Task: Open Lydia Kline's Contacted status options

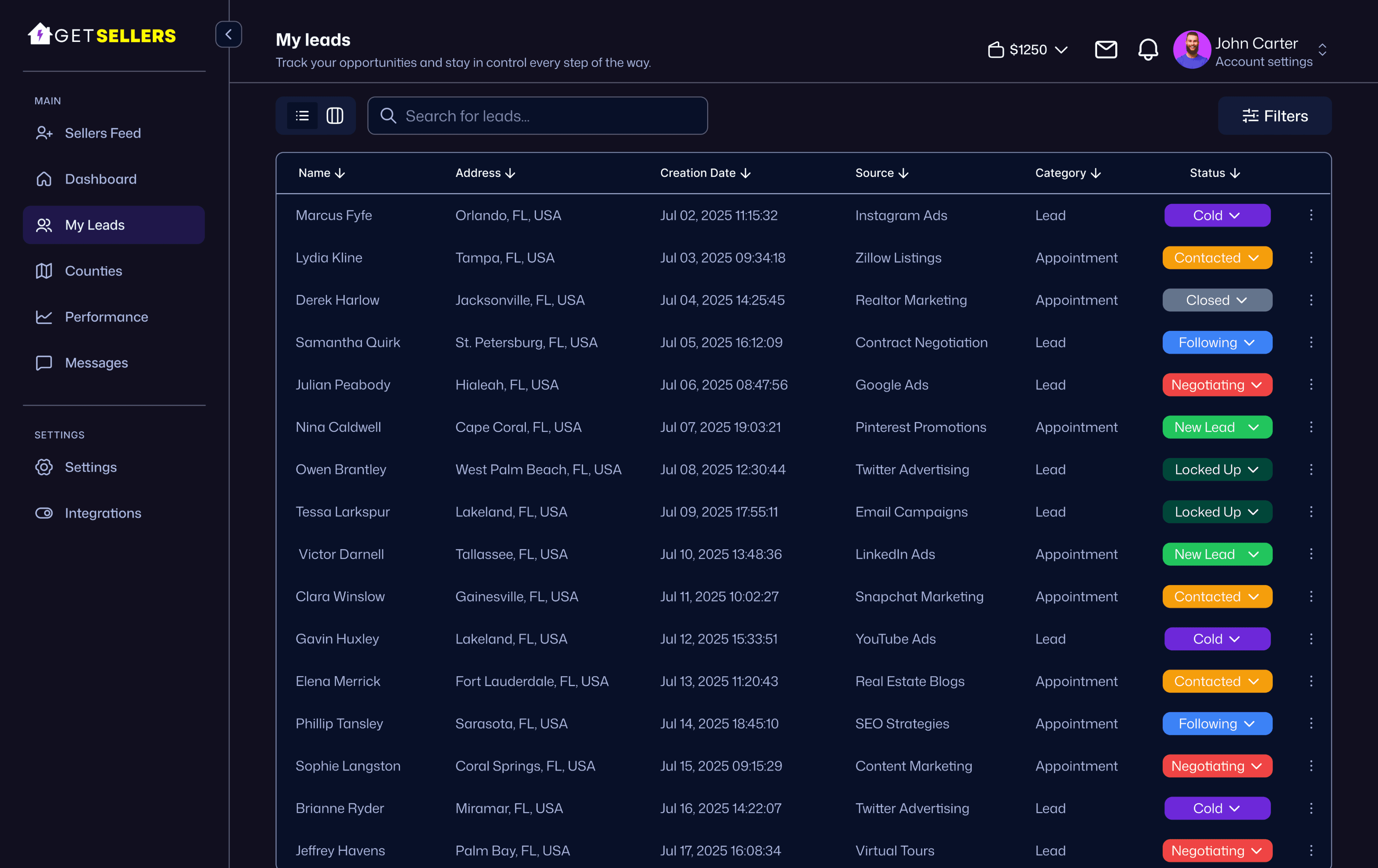Action: pos(1217,258)
